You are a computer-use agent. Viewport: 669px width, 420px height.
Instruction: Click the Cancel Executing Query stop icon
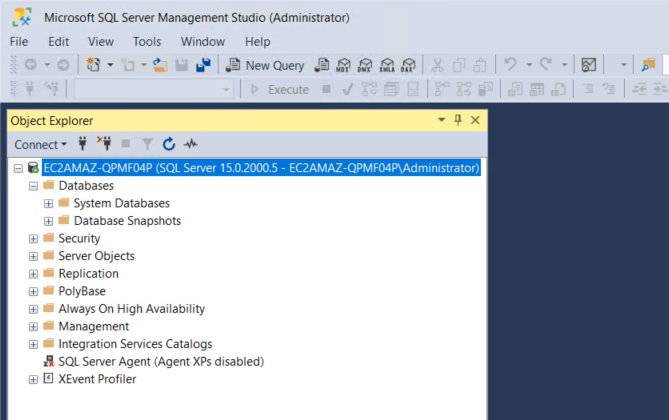coord(326,89)
